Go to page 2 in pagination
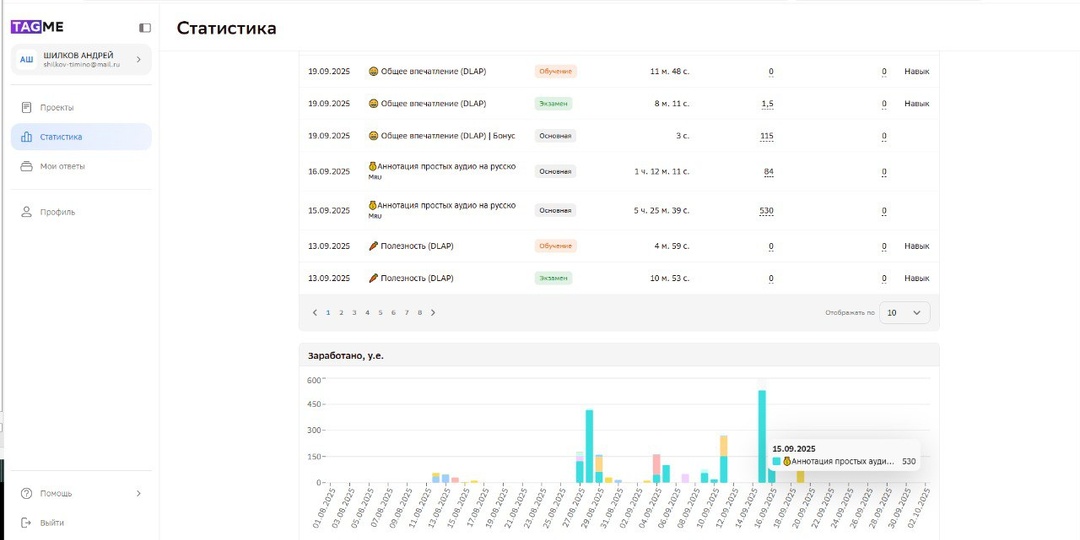The image size is (1080, 540). [x=341, y=313]
